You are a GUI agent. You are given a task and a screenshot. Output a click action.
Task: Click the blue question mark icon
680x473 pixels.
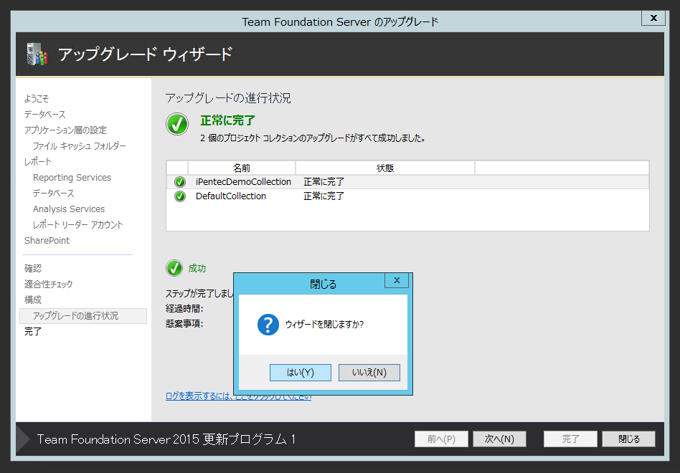pos(268,324)
